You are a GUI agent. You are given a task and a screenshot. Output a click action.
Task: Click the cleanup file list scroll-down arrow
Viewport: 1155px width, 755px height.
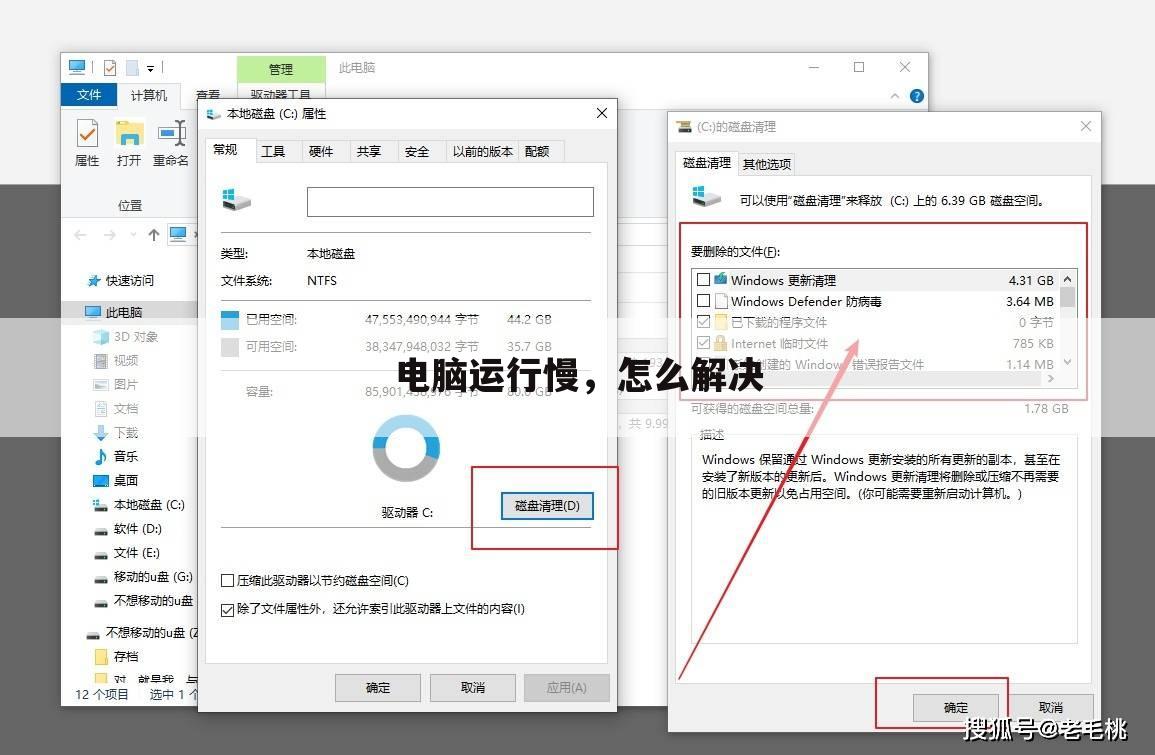1067,362
